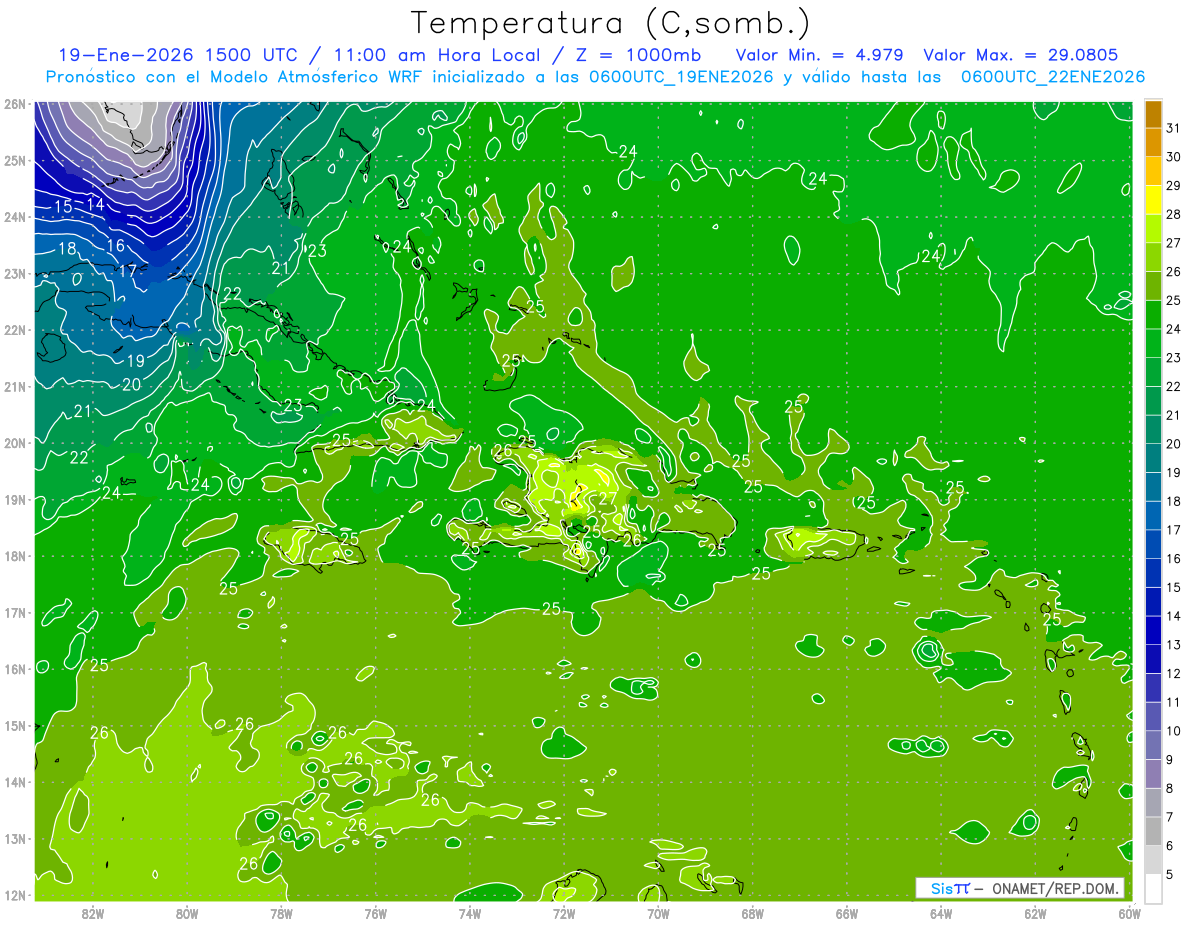This screenshot has width=1200, height=927.
Task: Click latitude axis label '12N'
Action: click(14, 895)
